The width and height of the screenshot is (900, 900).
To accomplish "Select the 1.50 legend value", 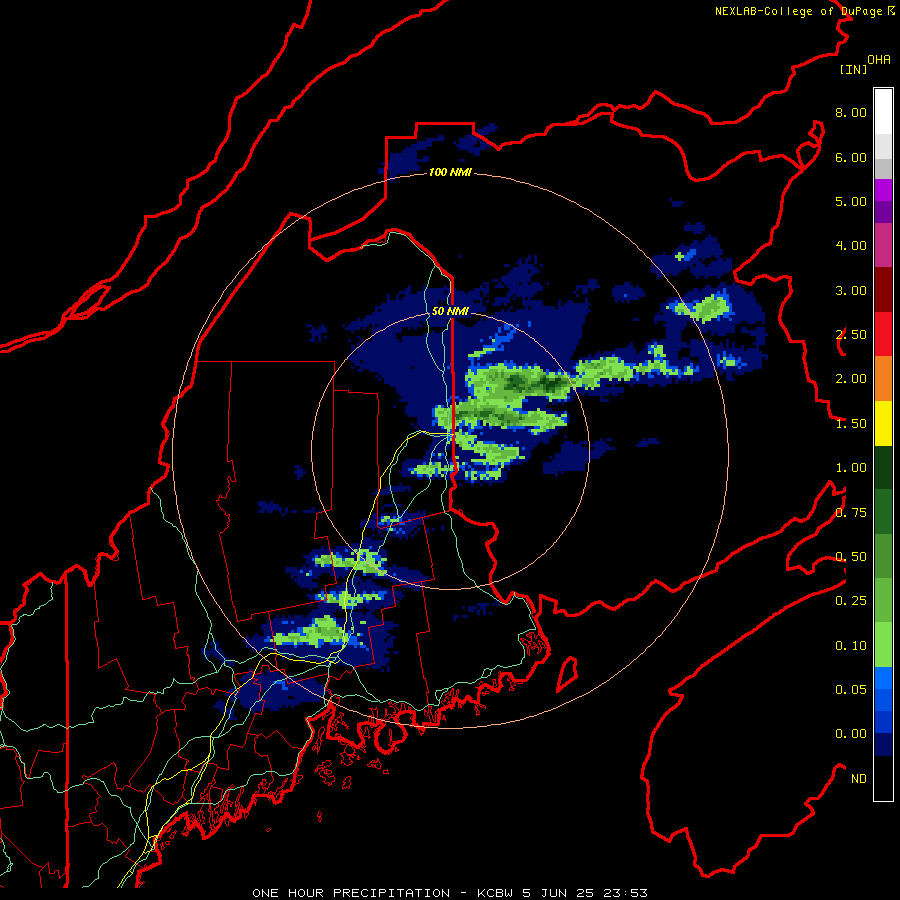I will coord(851,424).
